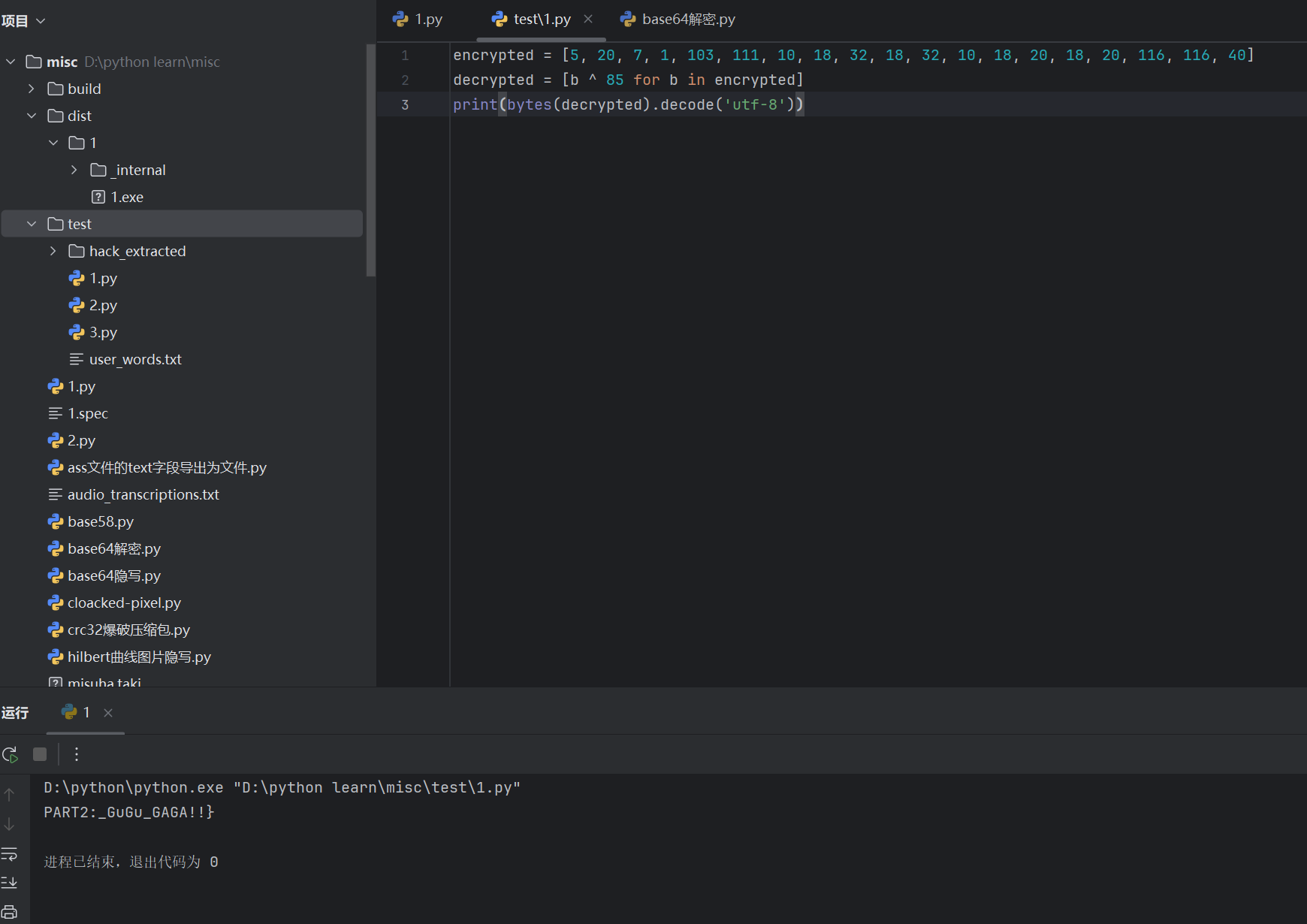The image size is (1307, 924).
Task: Click the down arrow in the run console
Action: point(9,824)
